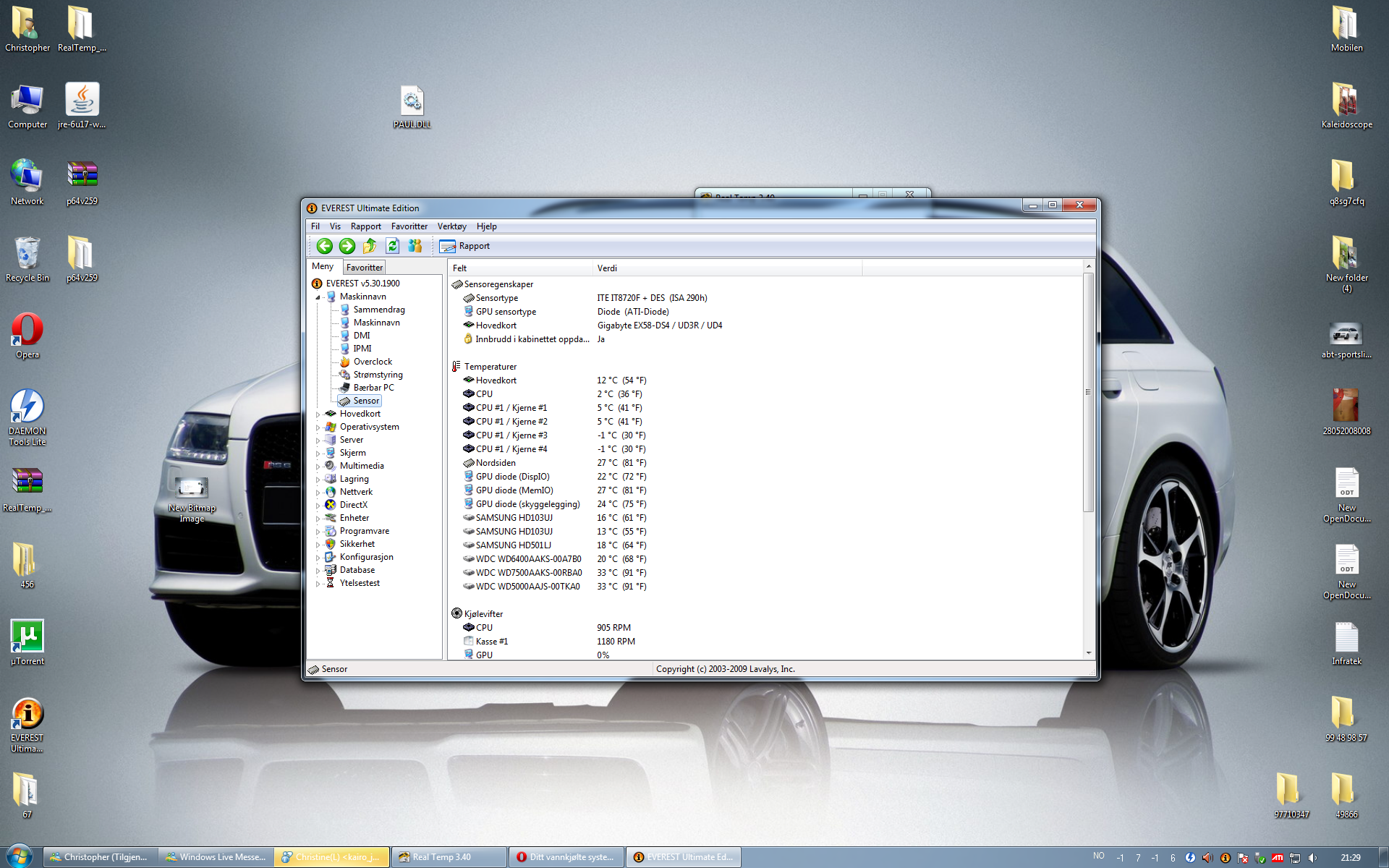The image size is (1389, 868).
Task: Click the Up level toolbar icon
Action: pyautogui.click(x=370, y=246)
